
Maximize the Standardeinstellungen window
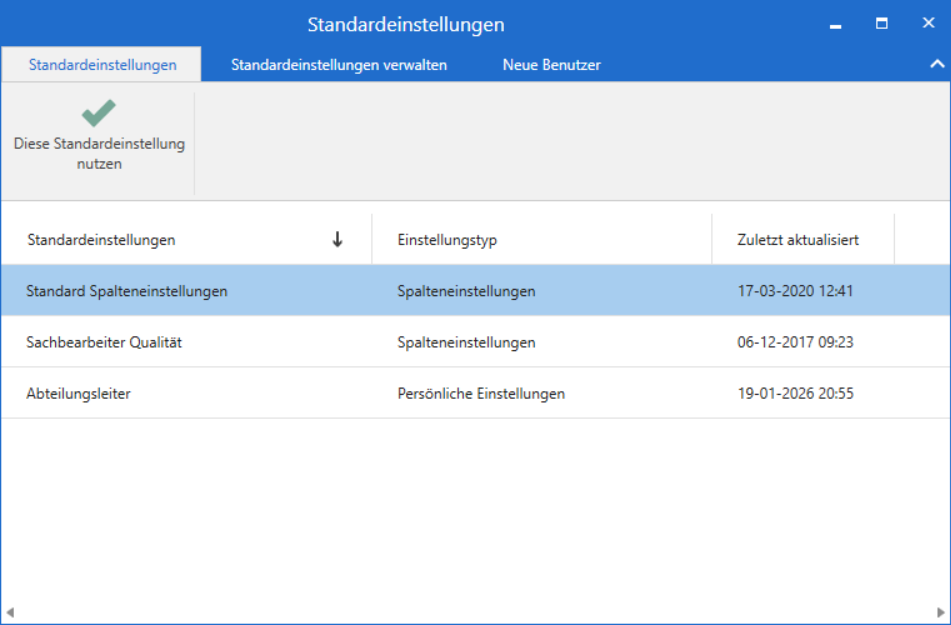(882, 23)
